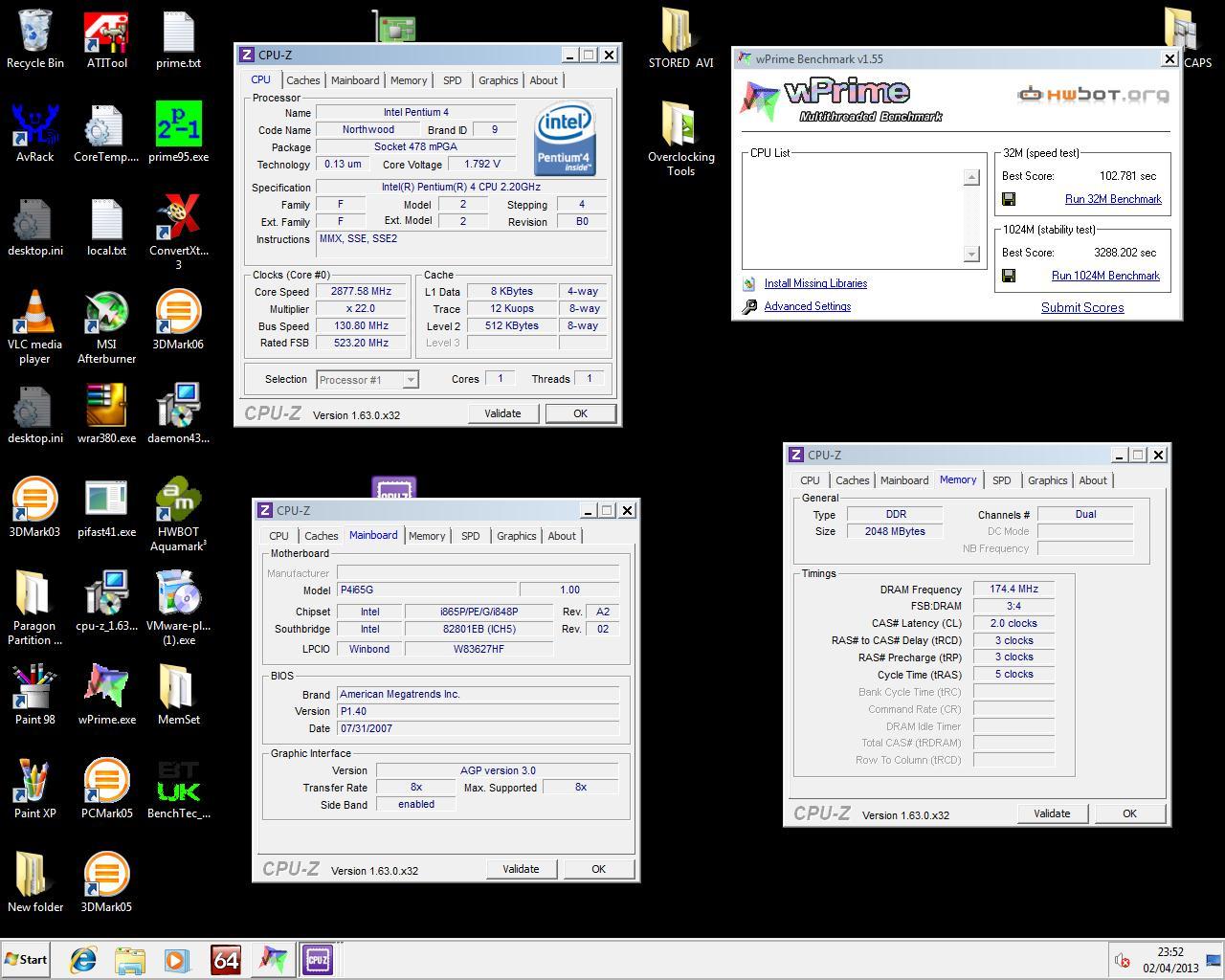Open daemon tools installer icon
The image size is (1225, 980).
coord(178,414)
